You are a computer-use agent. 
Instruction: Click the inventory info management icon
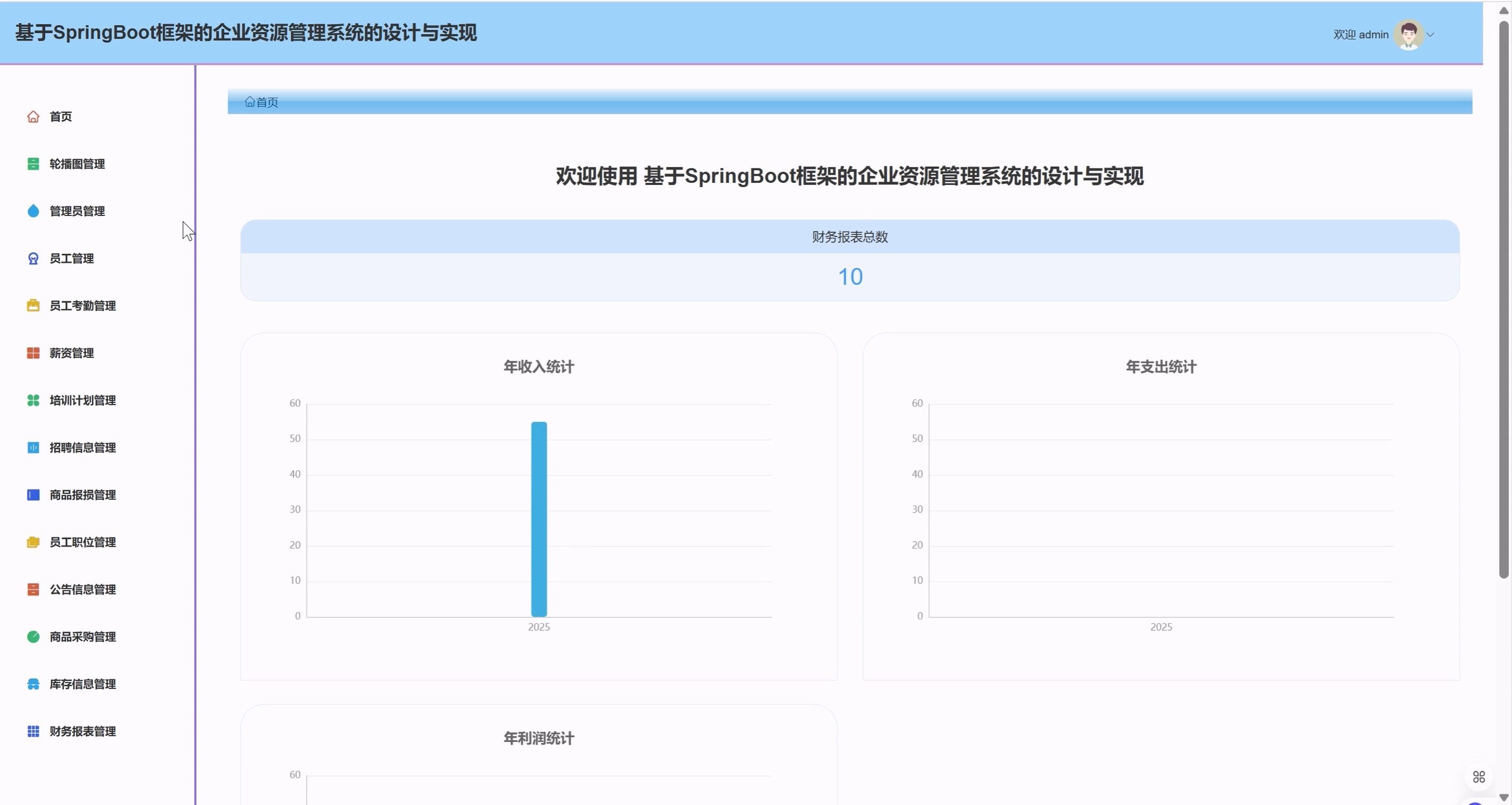[x=33, y=684]
